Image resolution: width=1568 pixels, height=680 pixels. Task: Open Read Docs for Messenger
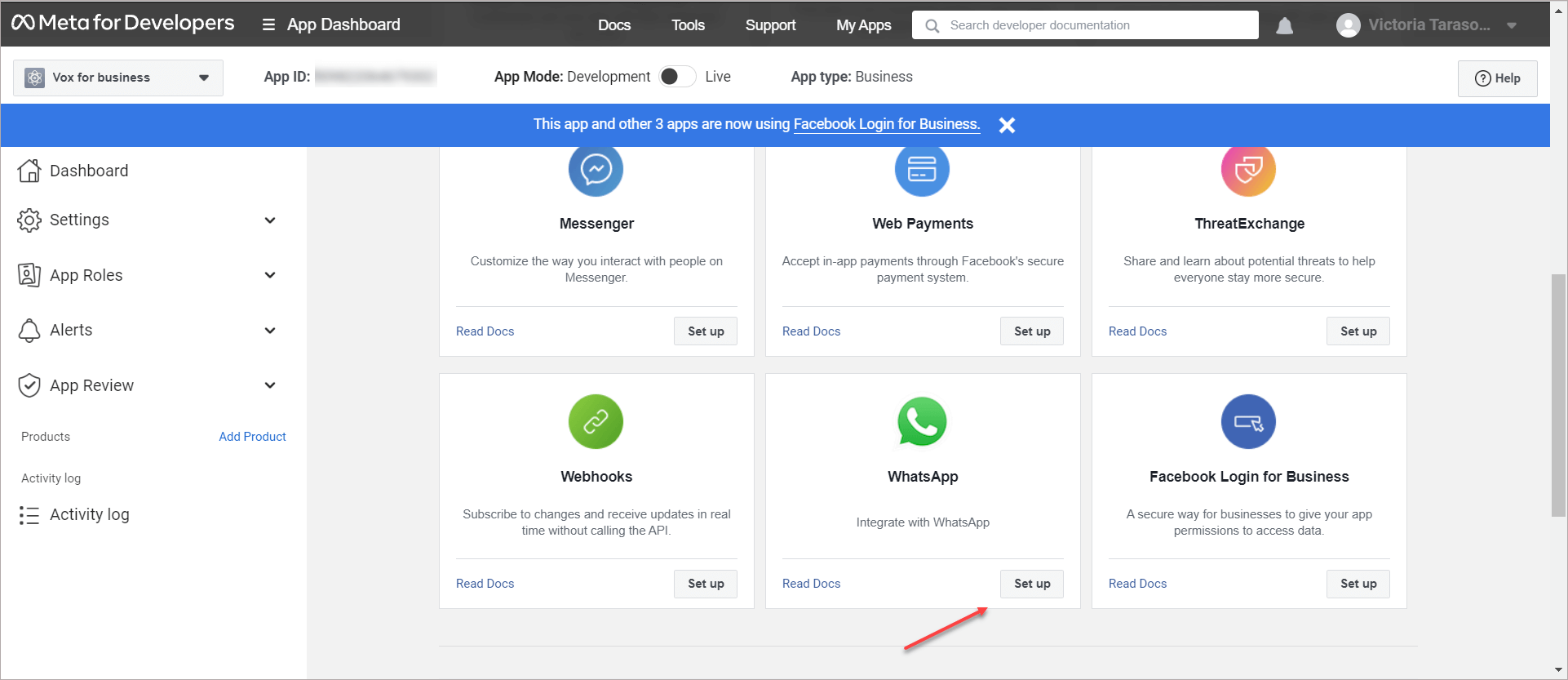click(x=485, y=331)
